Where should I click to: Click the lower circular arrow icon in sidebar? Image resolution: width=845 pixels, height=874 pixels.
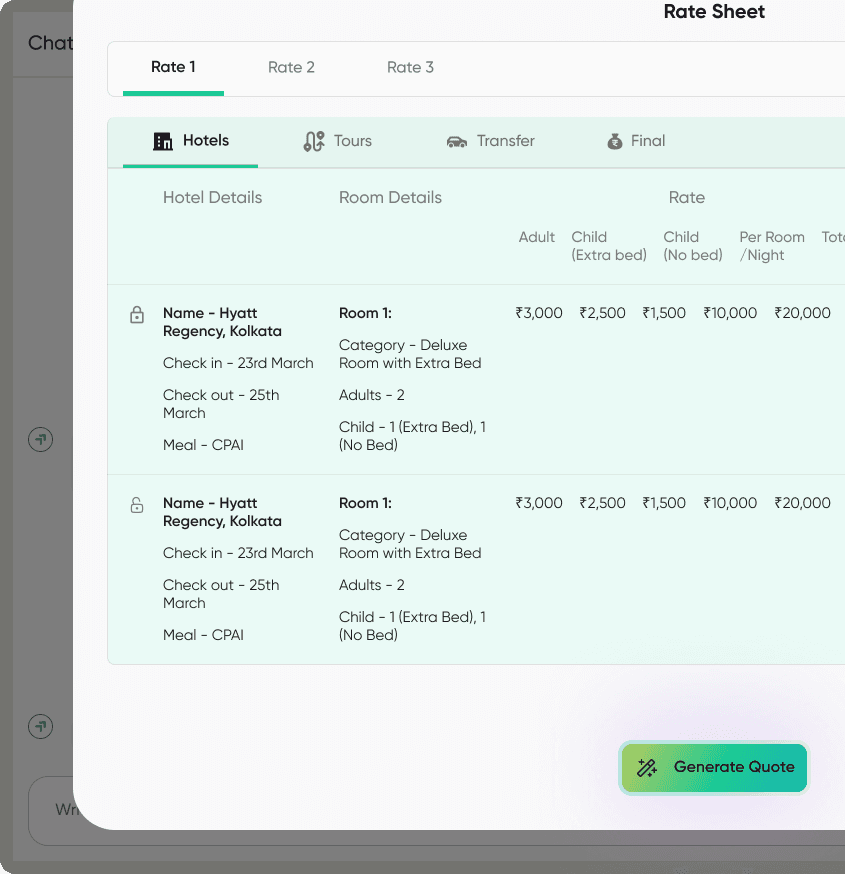40,727
